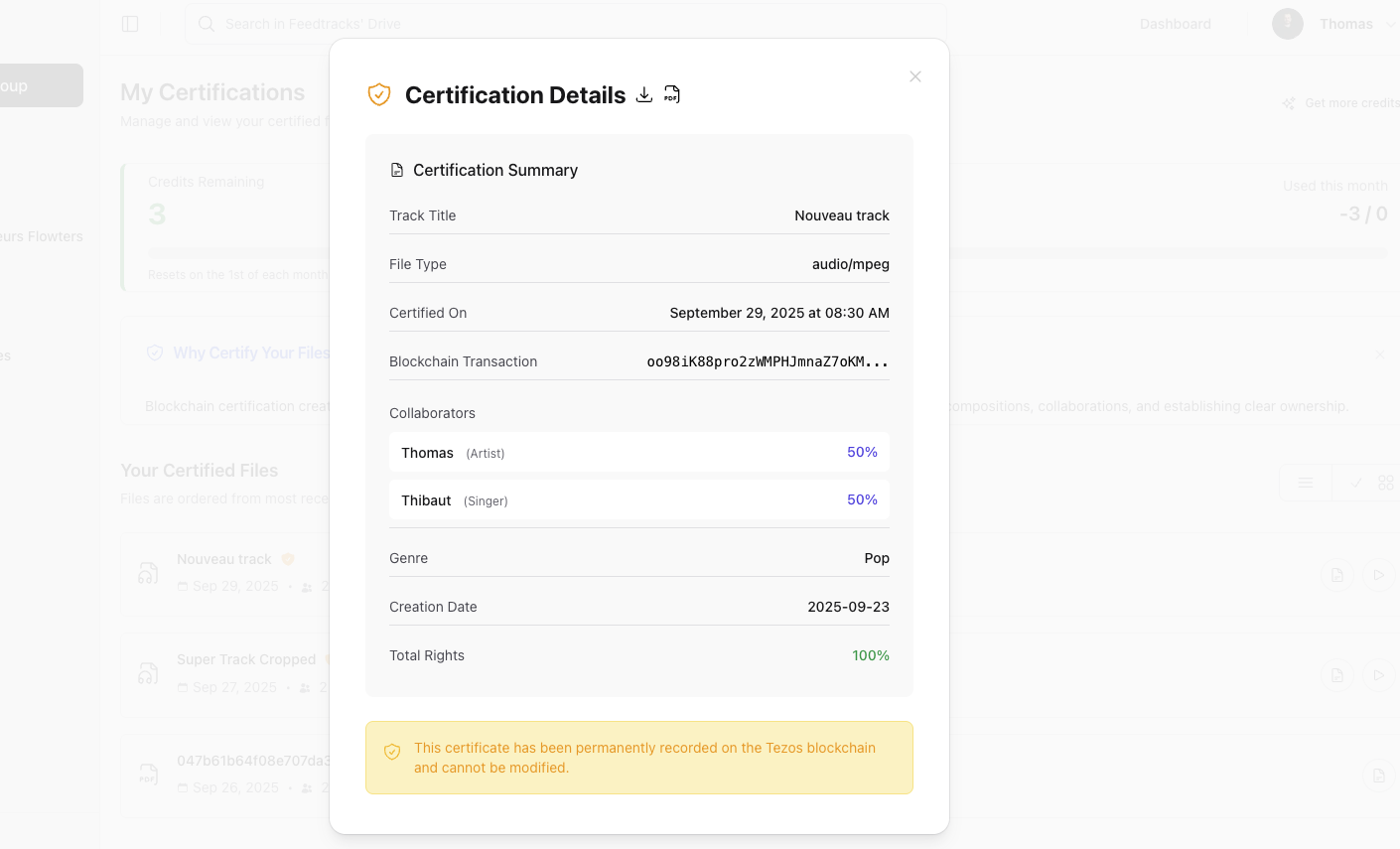Open the Nouveau track certified file entry
The image size is (1400, 849).
[x=223, y=559]
